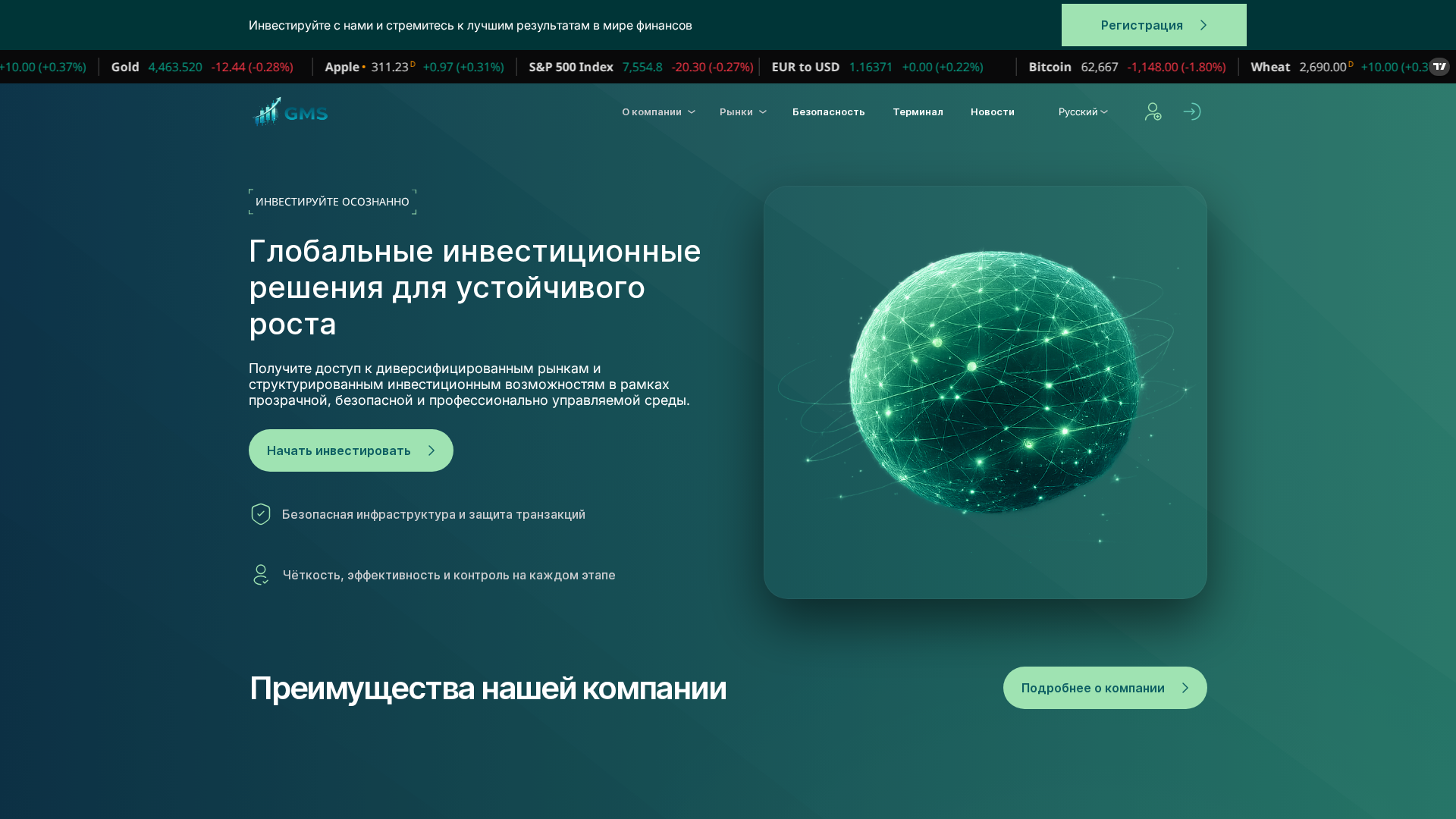Viewport: 1456px width, 819px height.
Task: Click the Подробнее о компании button
Action: tap(1105, 688)
